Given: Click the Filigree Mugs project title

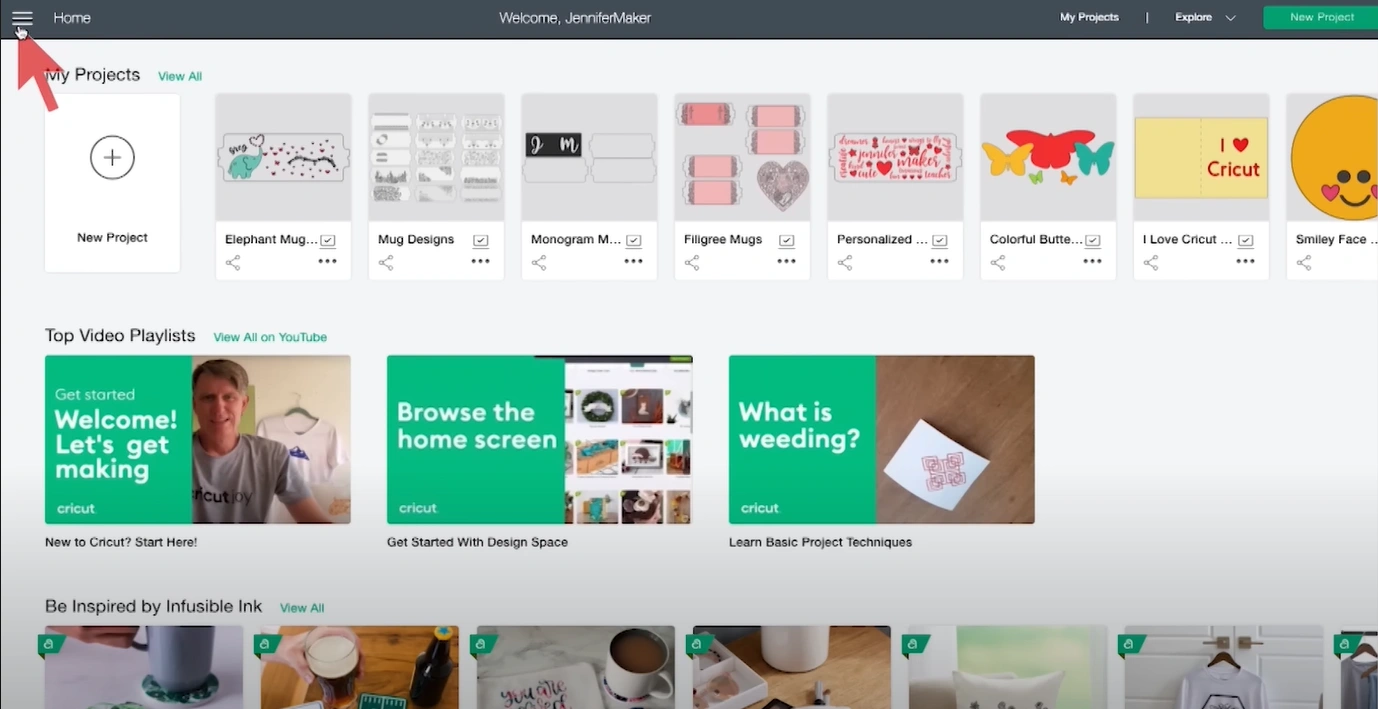Looking at the screenshot, I should coord(723,240).
